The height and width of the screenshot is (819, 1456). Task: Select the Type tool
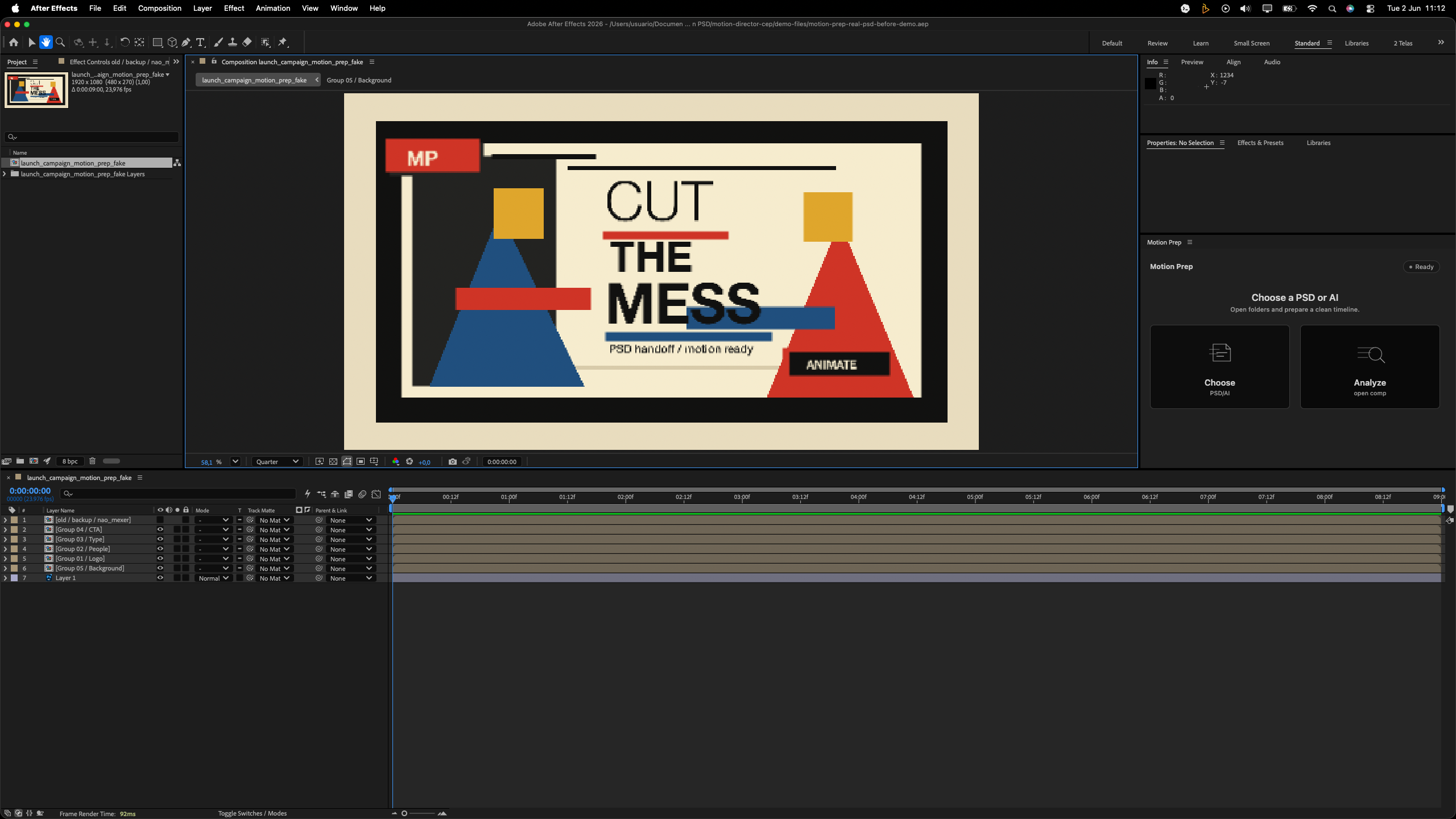coord(200,42)
